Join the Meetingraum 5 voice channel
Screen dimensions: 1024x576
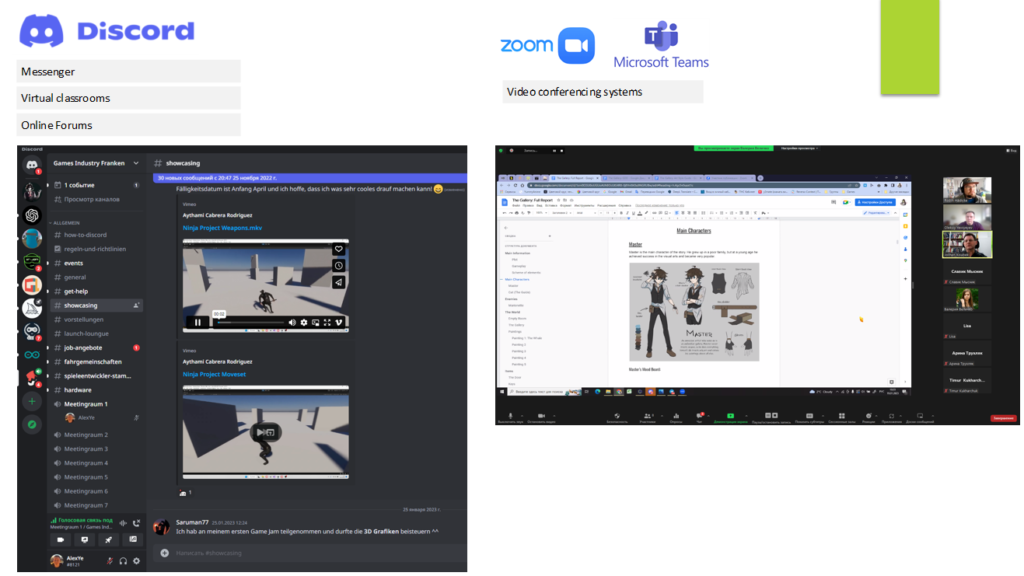(96, 477)
